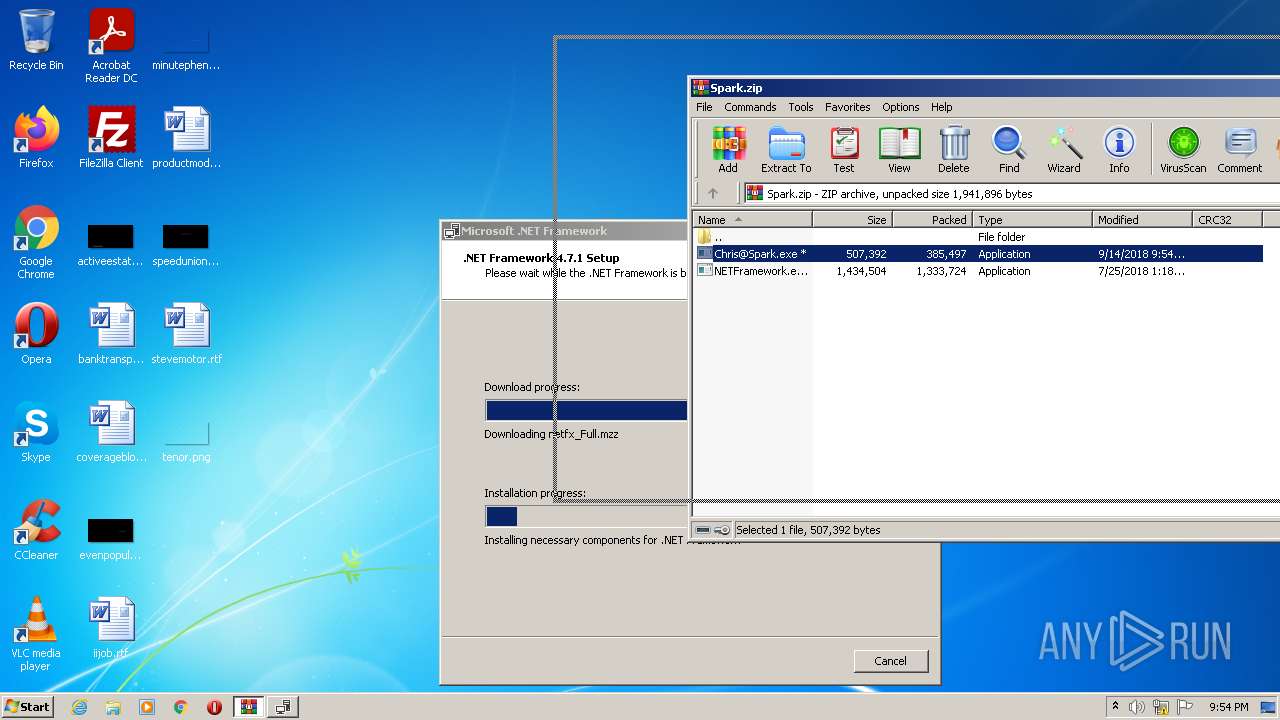The image size is (1280, 720).
Task: Click the Installation progress bar
Action: 586,516
